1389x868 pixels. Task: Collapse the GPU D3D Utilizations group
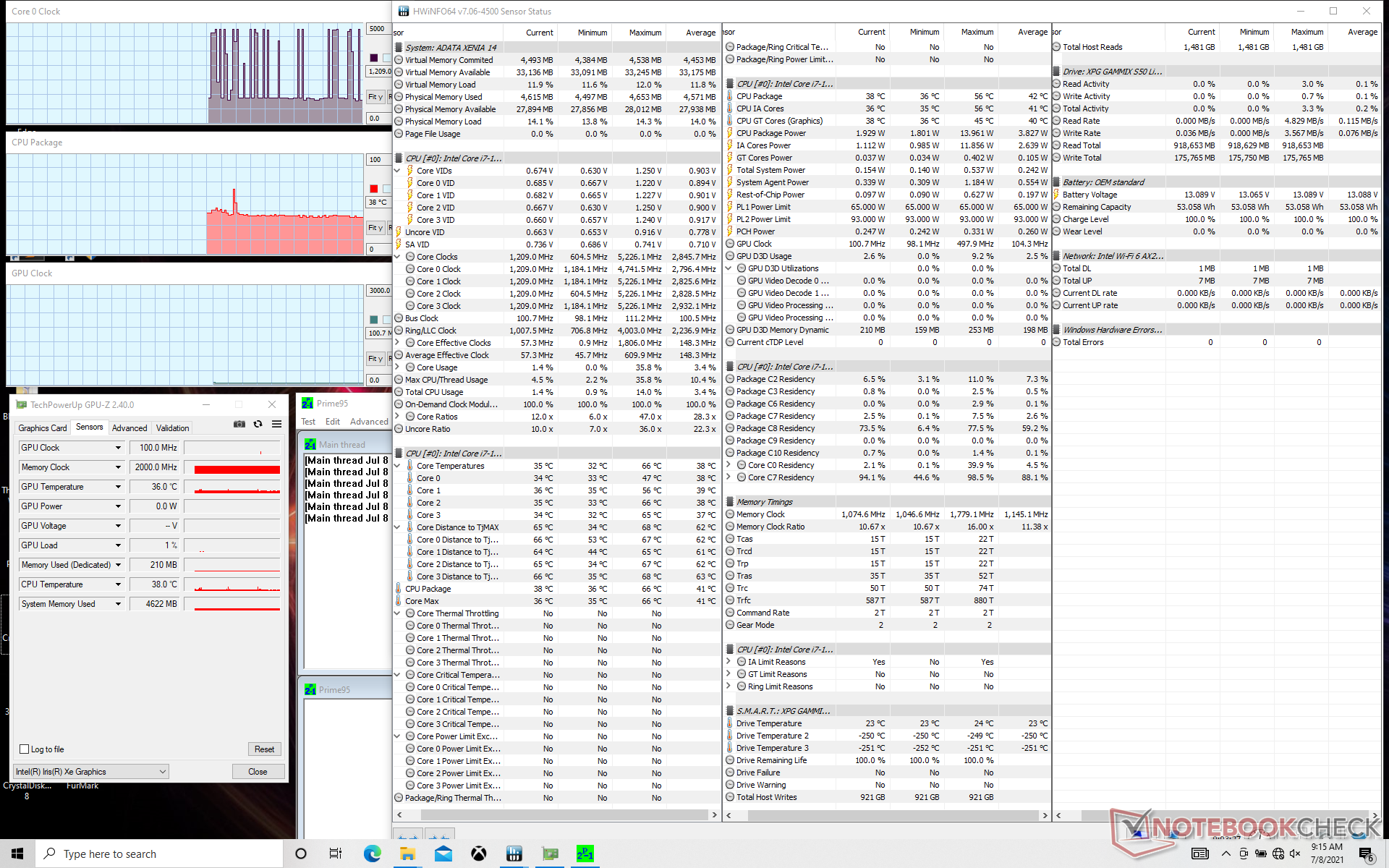click(729, 268)
